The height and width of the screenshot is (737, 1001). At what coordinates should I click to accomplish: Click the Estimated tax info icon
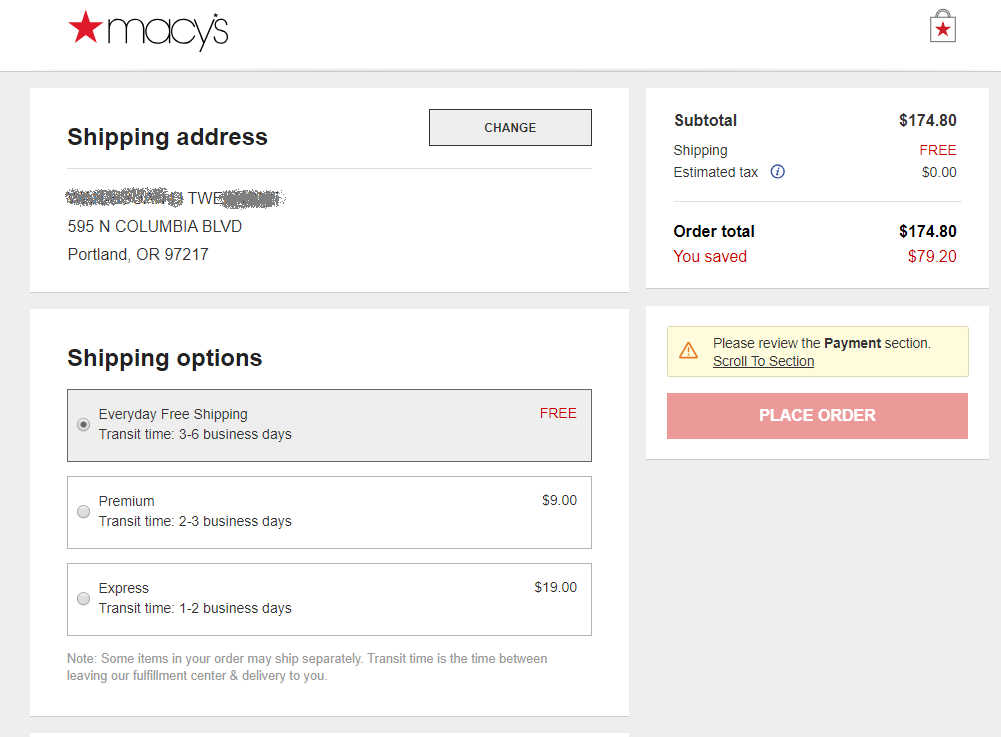[778, 172]
